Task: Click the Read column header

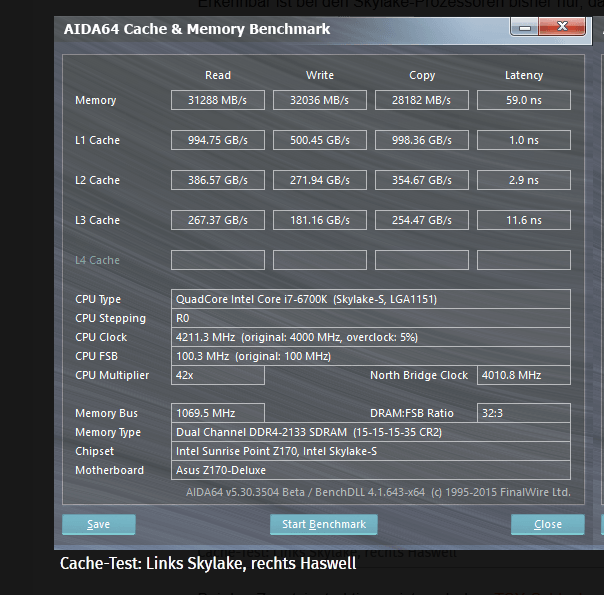Action: tap(218, 75)
